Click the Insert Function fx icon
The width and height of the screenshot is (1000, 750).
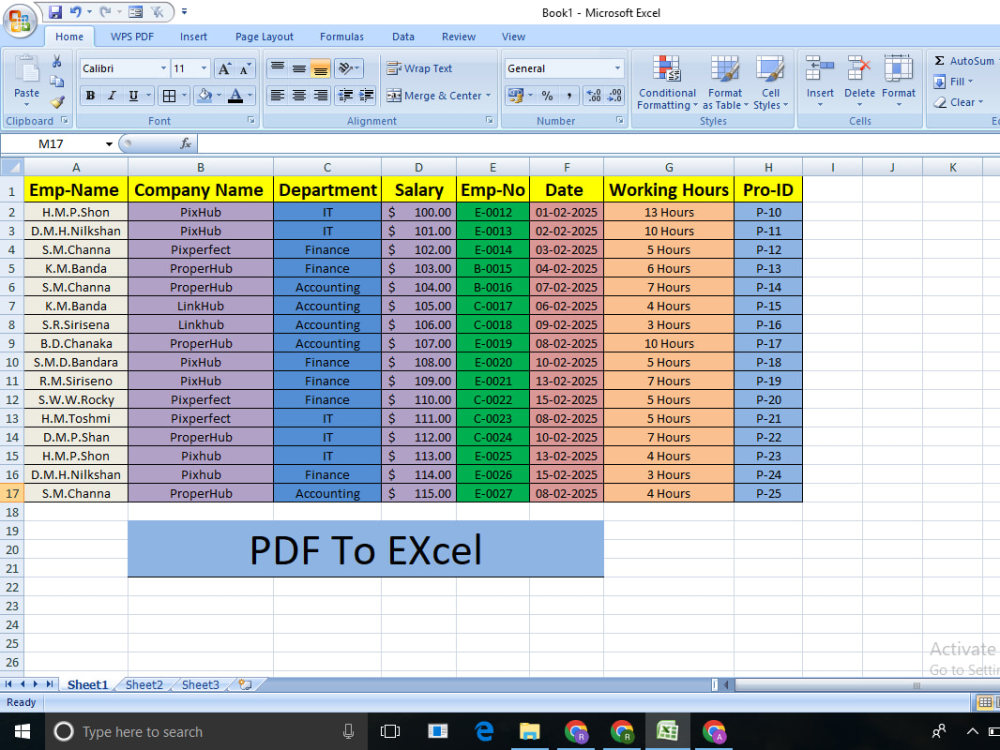click(186, 143)
